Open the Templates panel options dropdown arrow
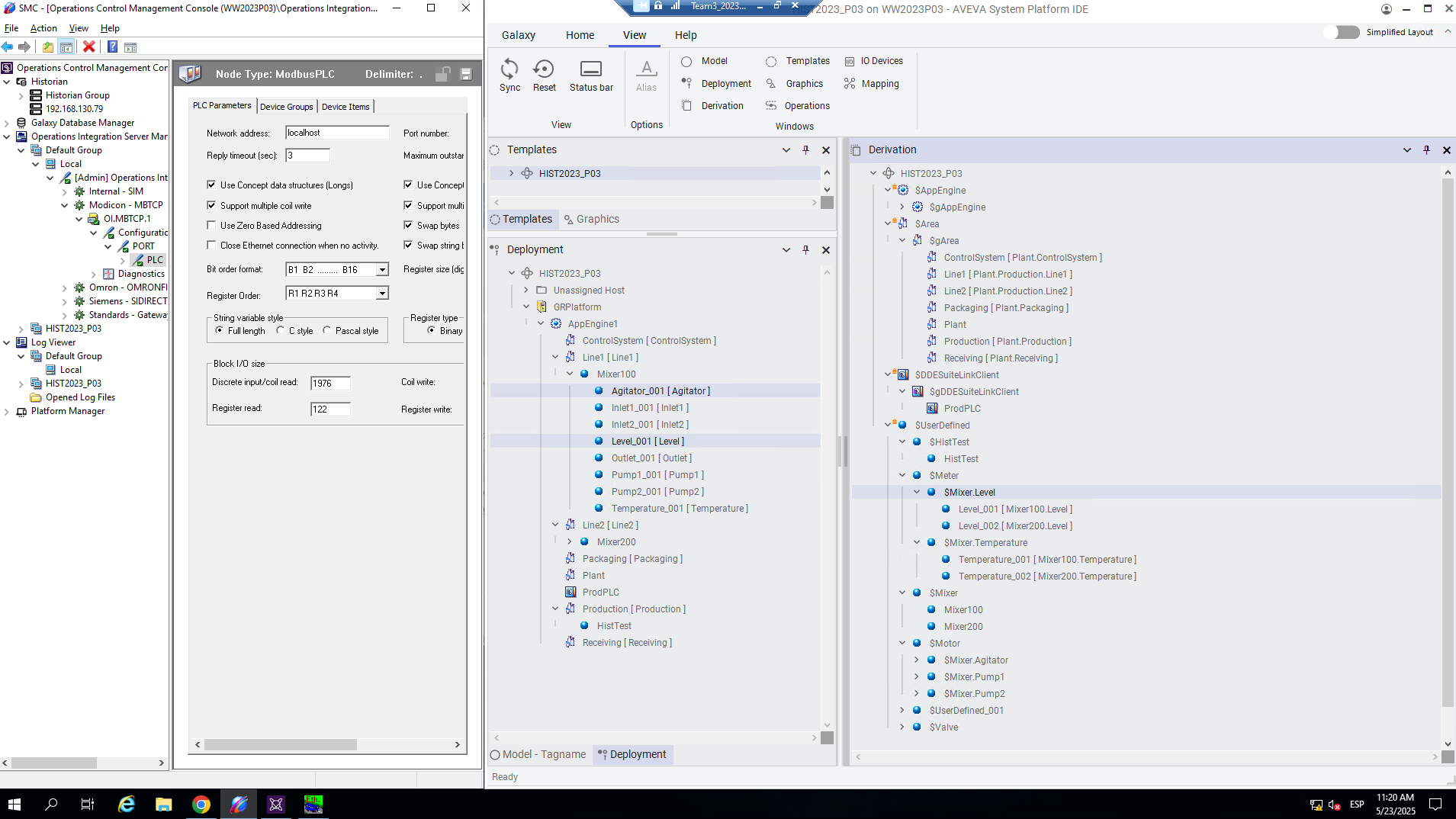1456x819 pixels. coord(786,150)
